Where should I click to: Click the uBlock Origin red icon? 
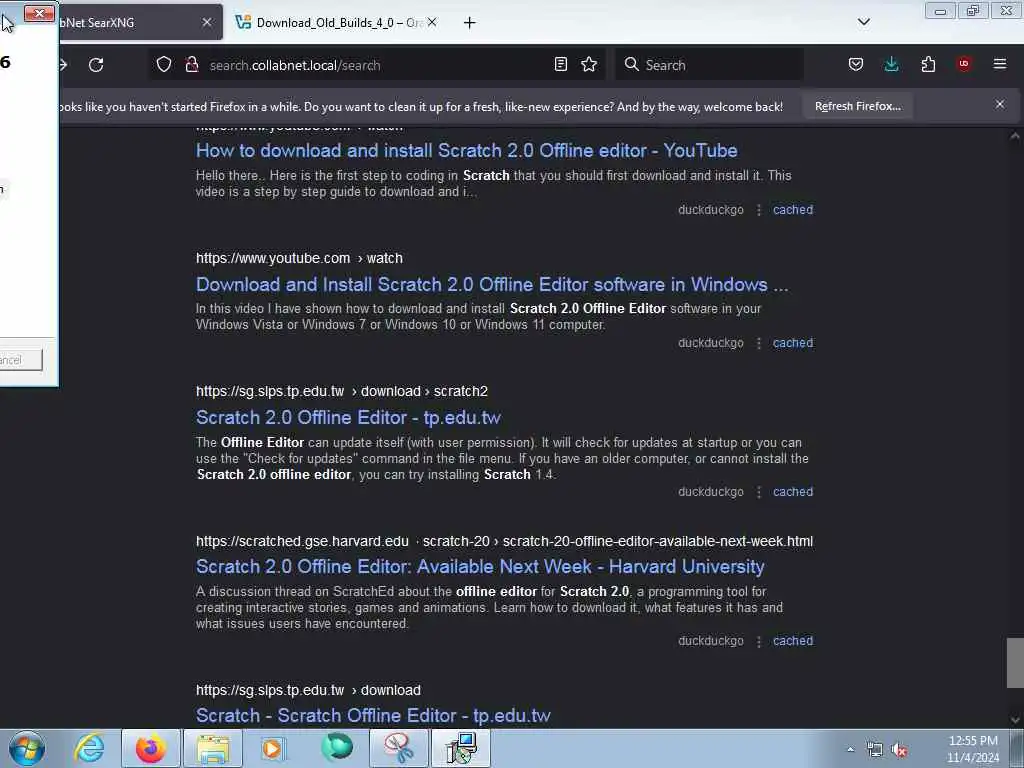click(964, 64)
